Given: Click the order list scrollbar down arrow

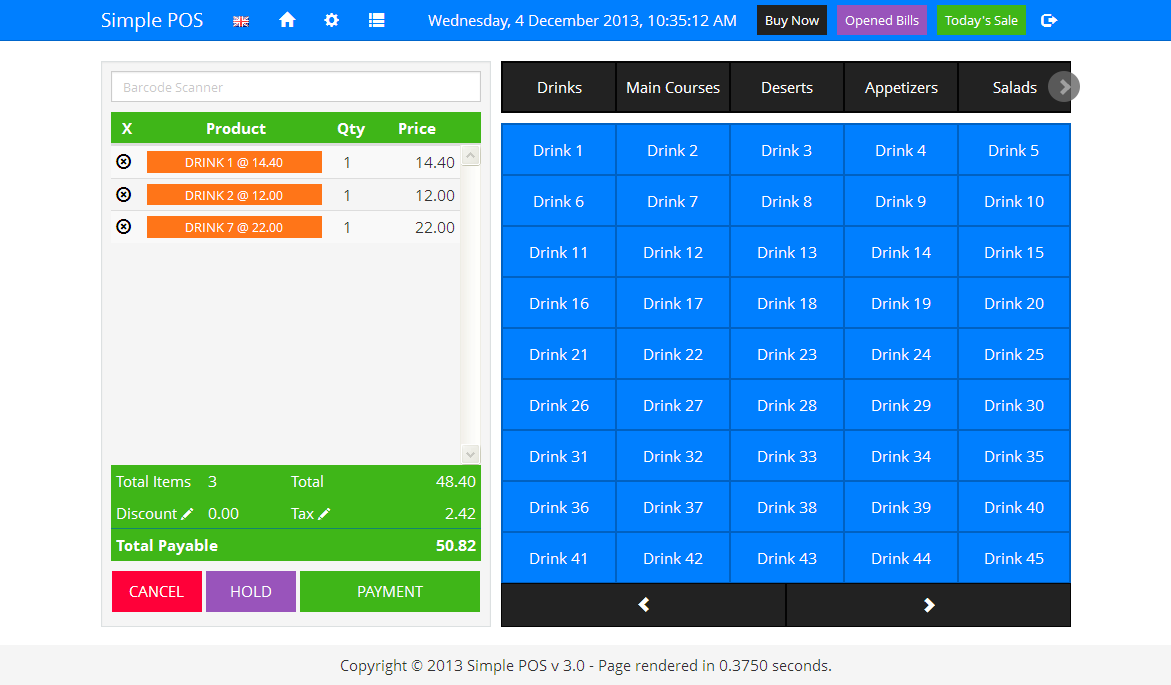Looking at the screenshot, I should pos(470,454).
